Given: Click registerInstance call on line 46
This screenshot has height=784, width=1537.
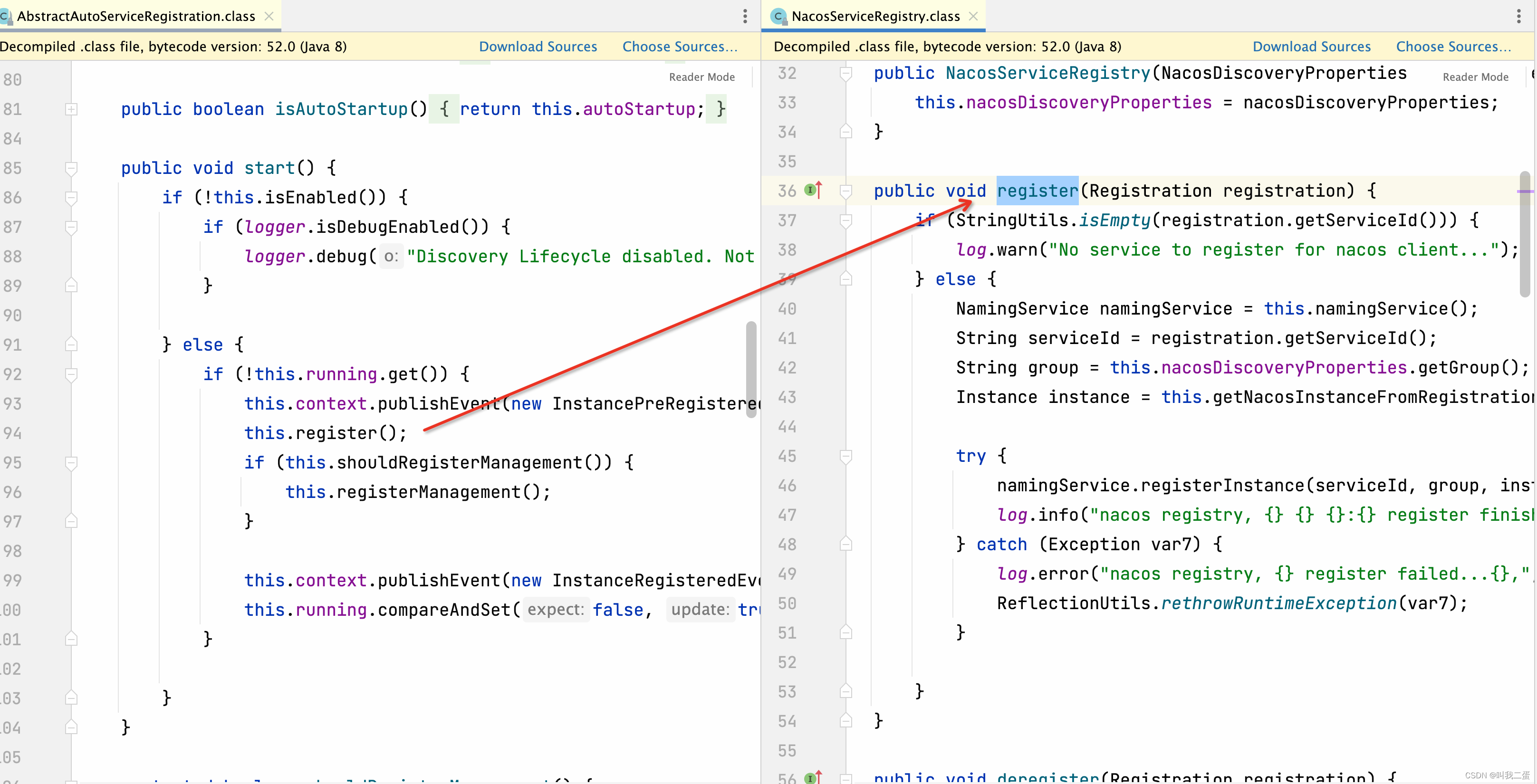Looking at the screenshot, I should pyautogui.click(x=1222, y=486).
